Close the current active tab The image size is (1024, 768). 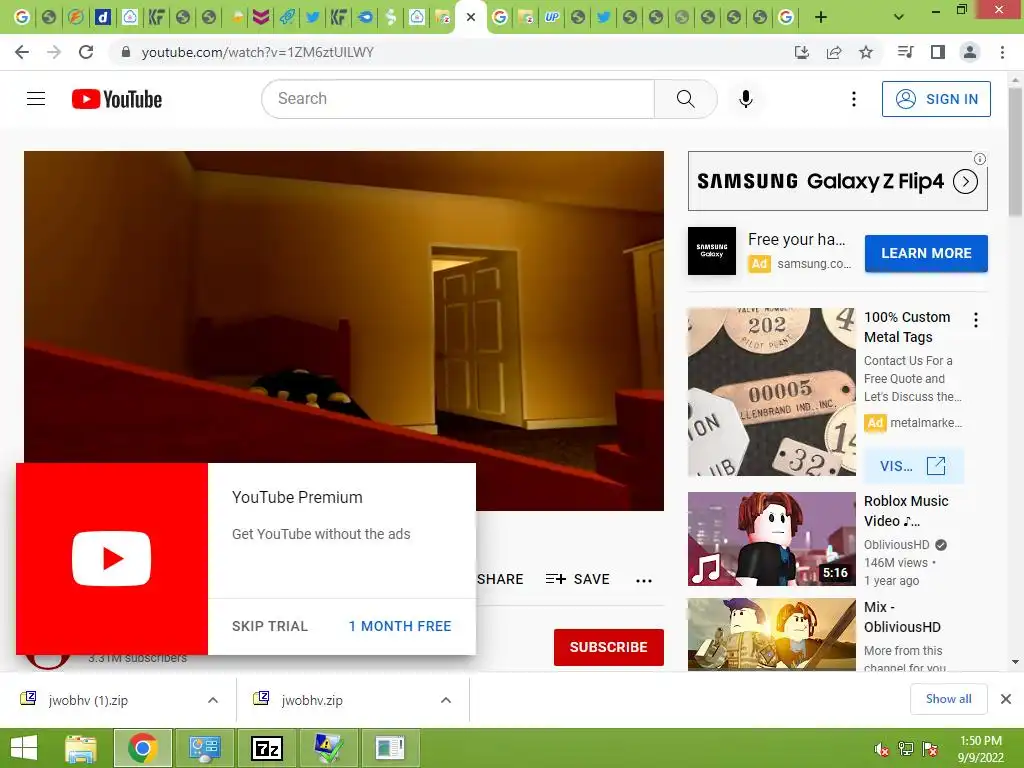(471, 17)
